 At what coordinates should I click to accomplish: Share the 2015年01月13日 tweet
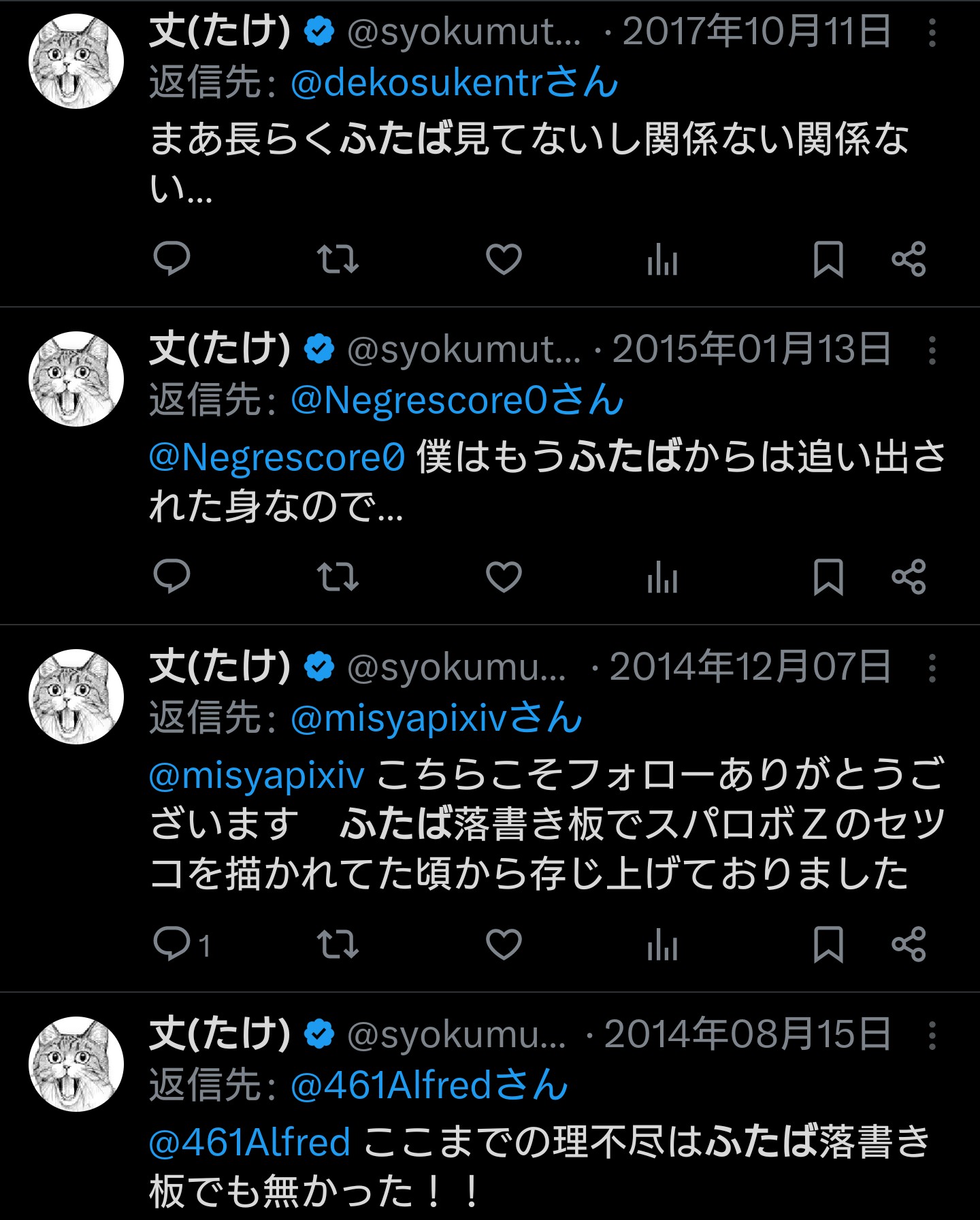click(909, 577)
